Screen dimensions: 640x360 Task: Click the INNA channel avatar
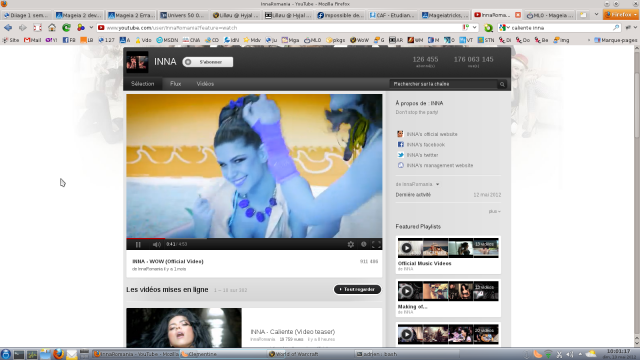137,62
